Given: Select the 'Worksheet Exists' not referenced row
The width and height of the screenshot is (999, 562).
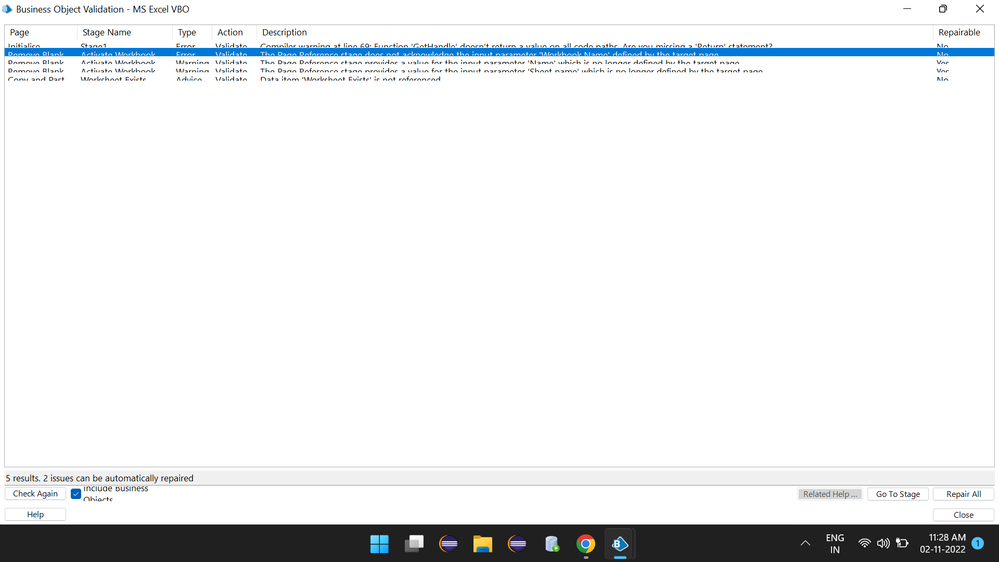Looking at the screenshot, I should pos(500,78).
